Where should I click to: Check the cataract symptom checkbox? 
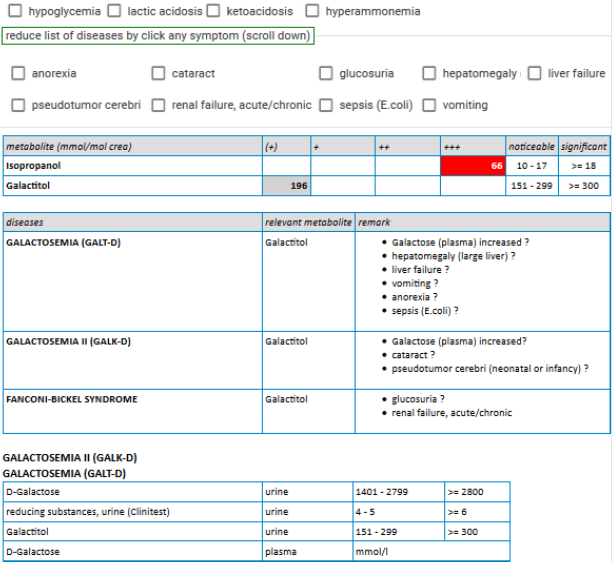[158, 73]
